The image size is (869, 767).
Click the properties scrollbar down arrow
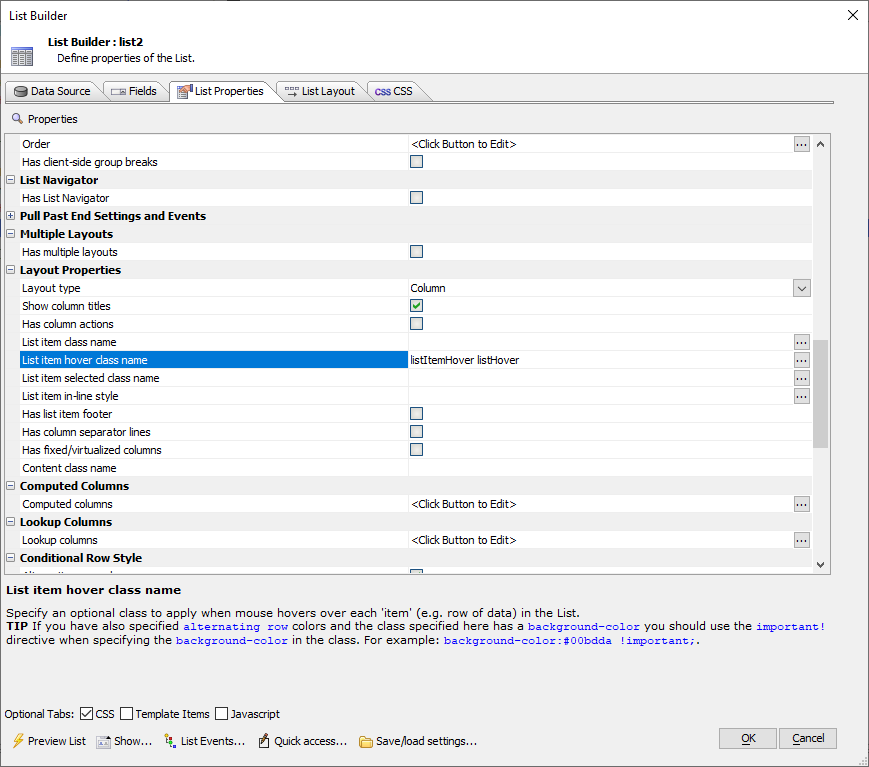point(821,565)
